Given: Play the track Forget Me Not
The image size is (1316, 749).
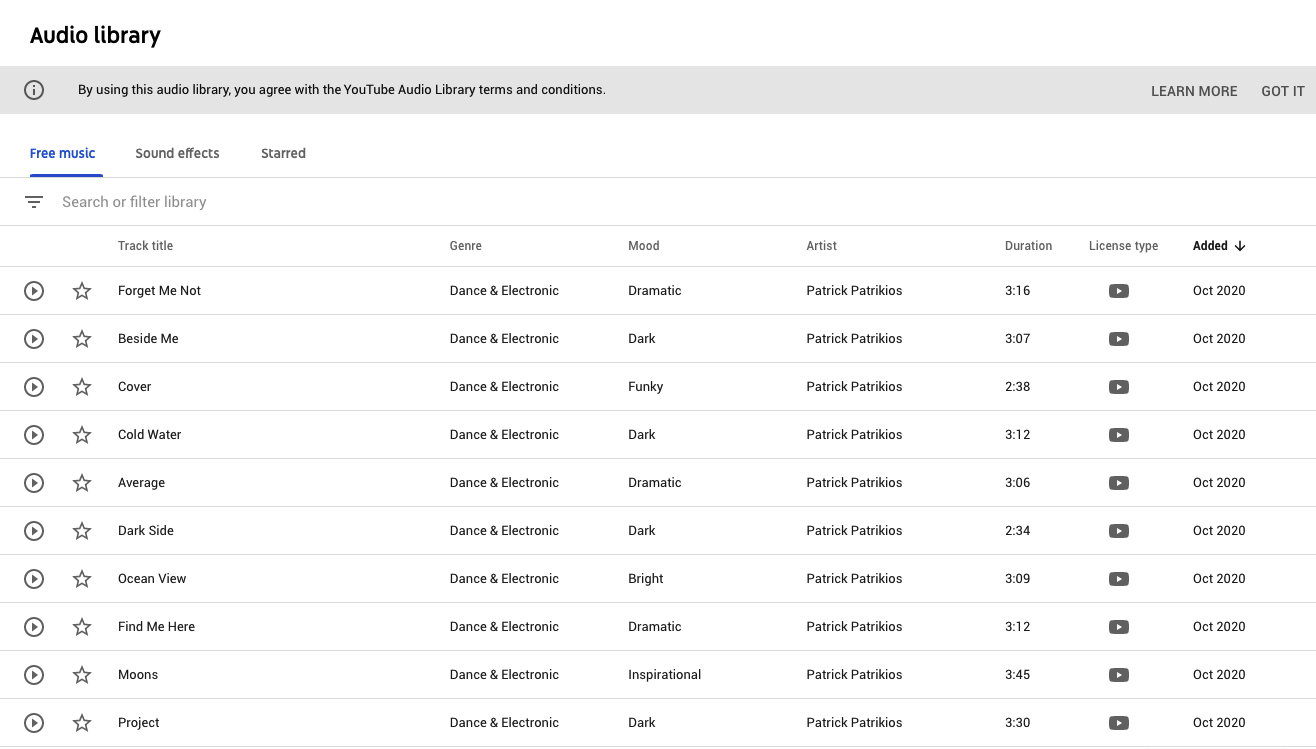Looking at the screenshot, I should point(34,291).
